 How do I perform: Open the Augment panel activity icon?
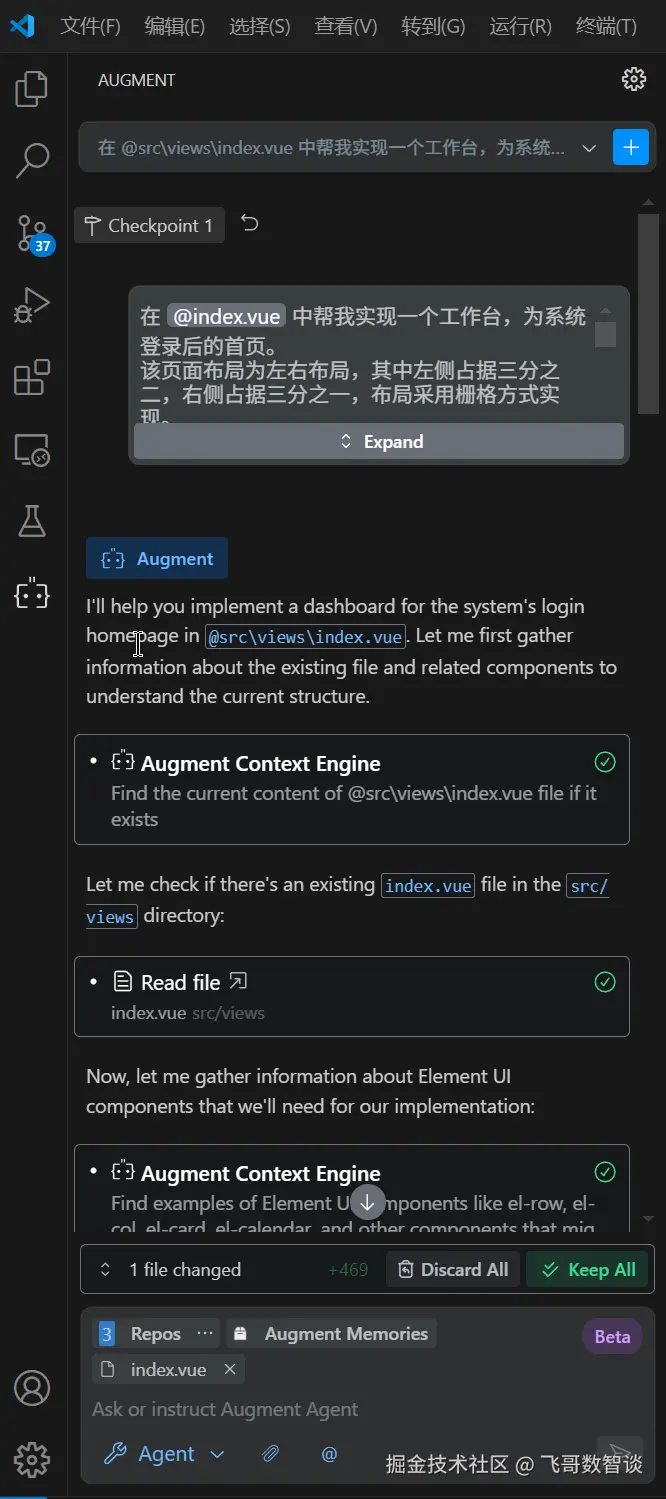(32, 593)
